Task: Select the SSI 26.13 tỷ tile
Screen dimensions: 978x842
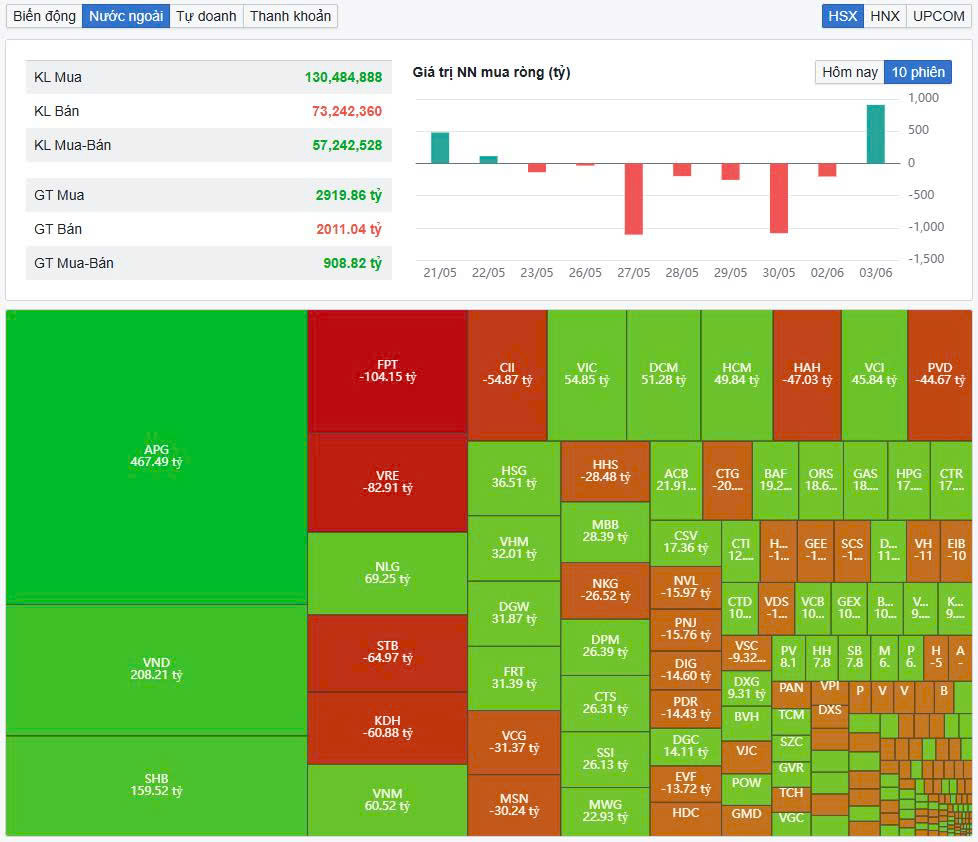Action: coord(606,759)
